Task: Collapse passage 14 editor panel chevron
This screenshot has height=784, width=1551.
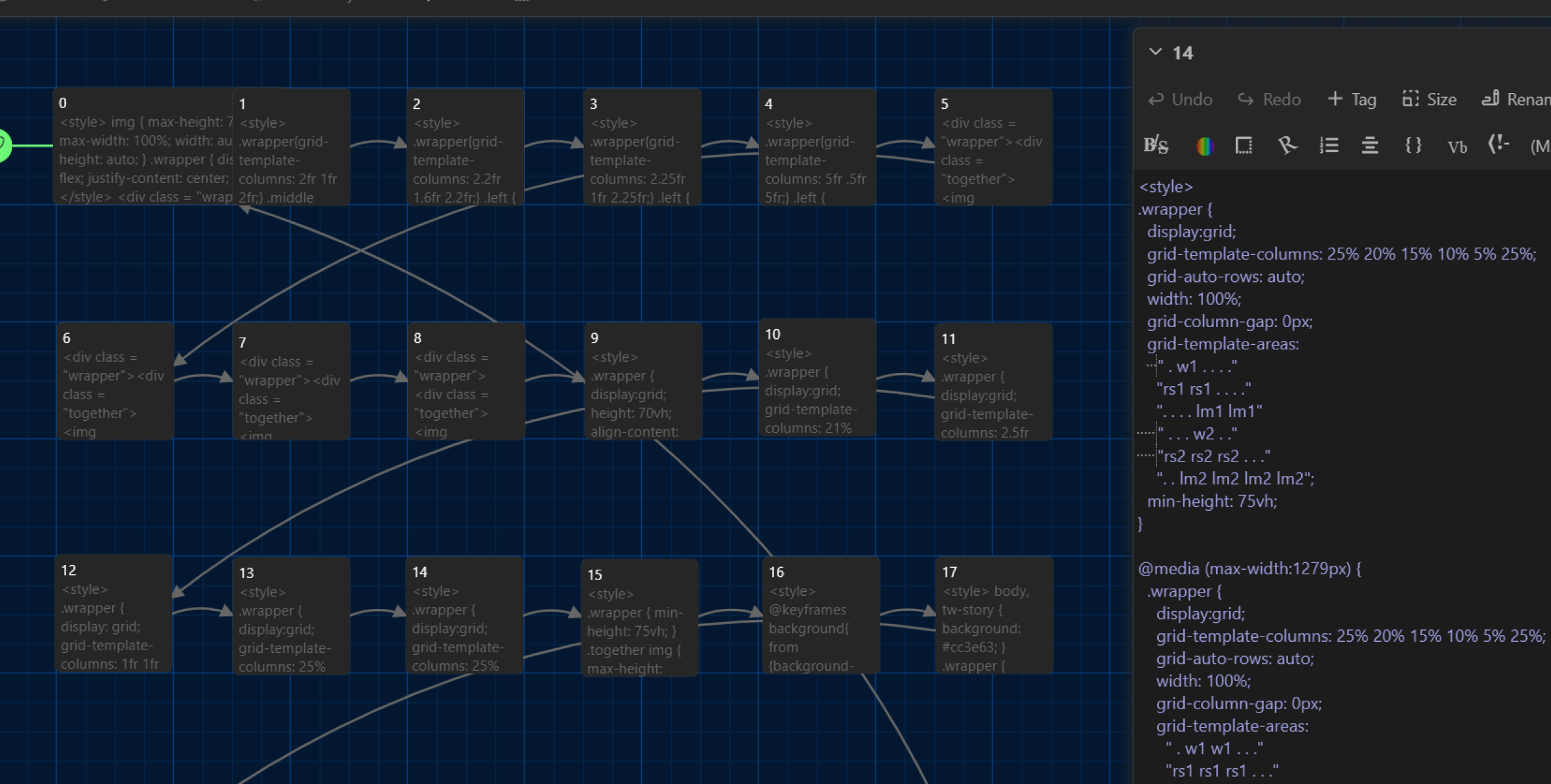Action: pyautogui.click(x=1156, y=52)
